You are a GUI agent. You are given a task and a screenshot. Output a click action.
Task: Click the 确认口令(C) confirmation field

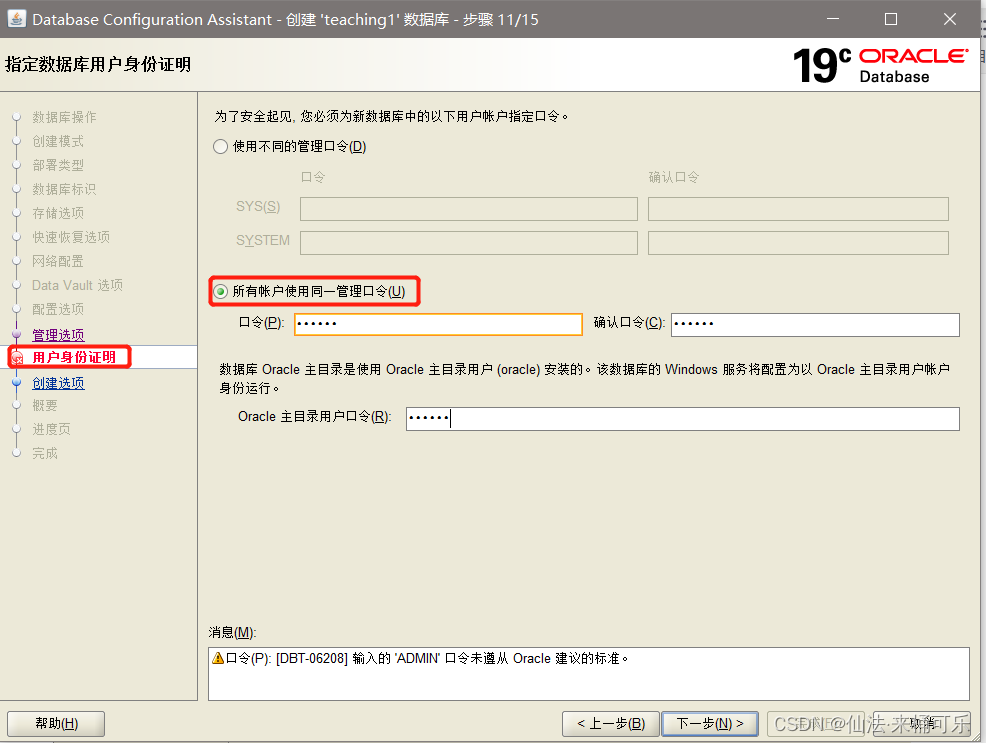[815, 324]
